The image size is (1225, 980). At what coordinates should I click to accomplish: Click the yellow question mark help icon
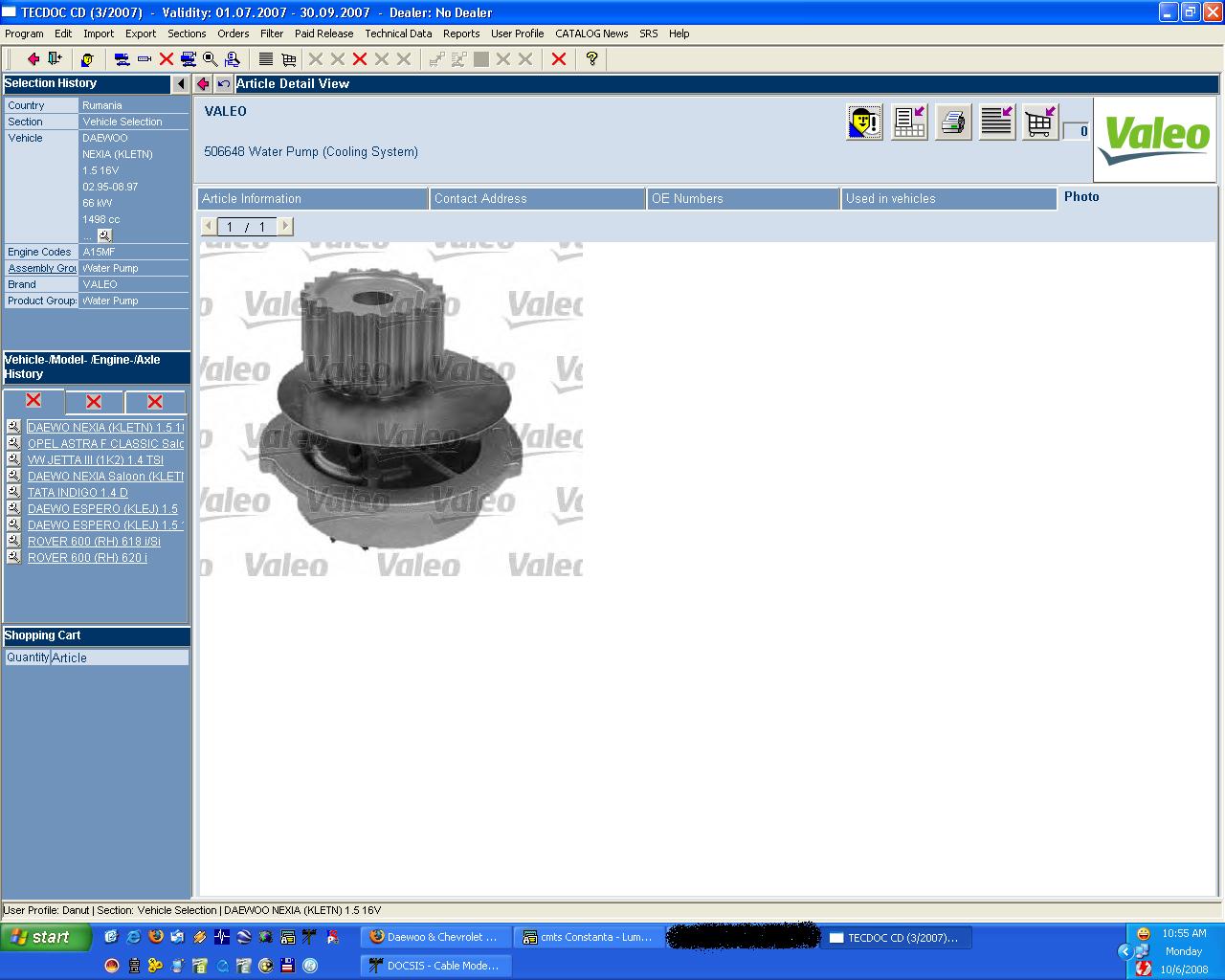[591, 59]
